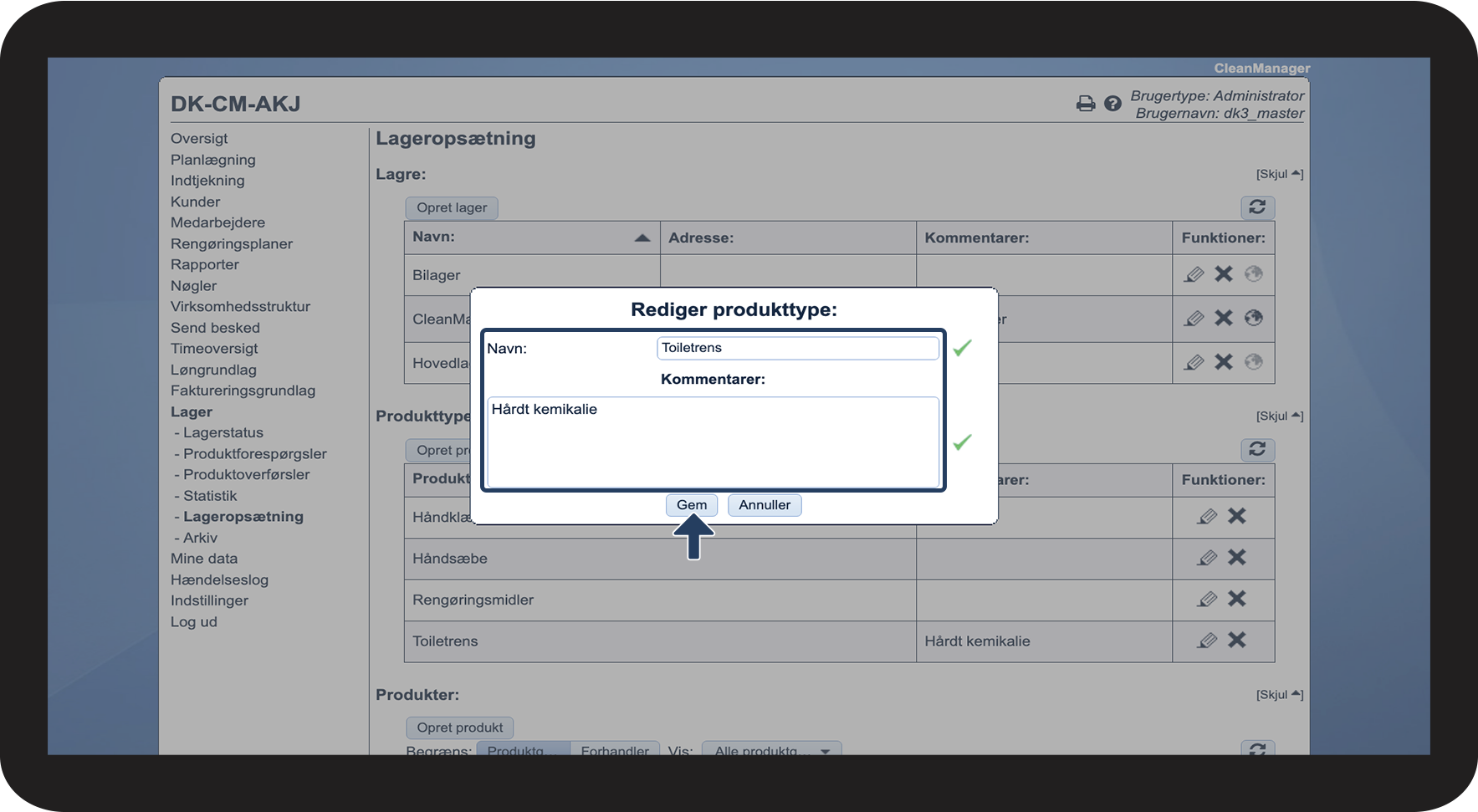The width and height of the screenshot is (1478, 812).
Task: Delete the Rengøringsmidler product type
Action: (1236, 599)
